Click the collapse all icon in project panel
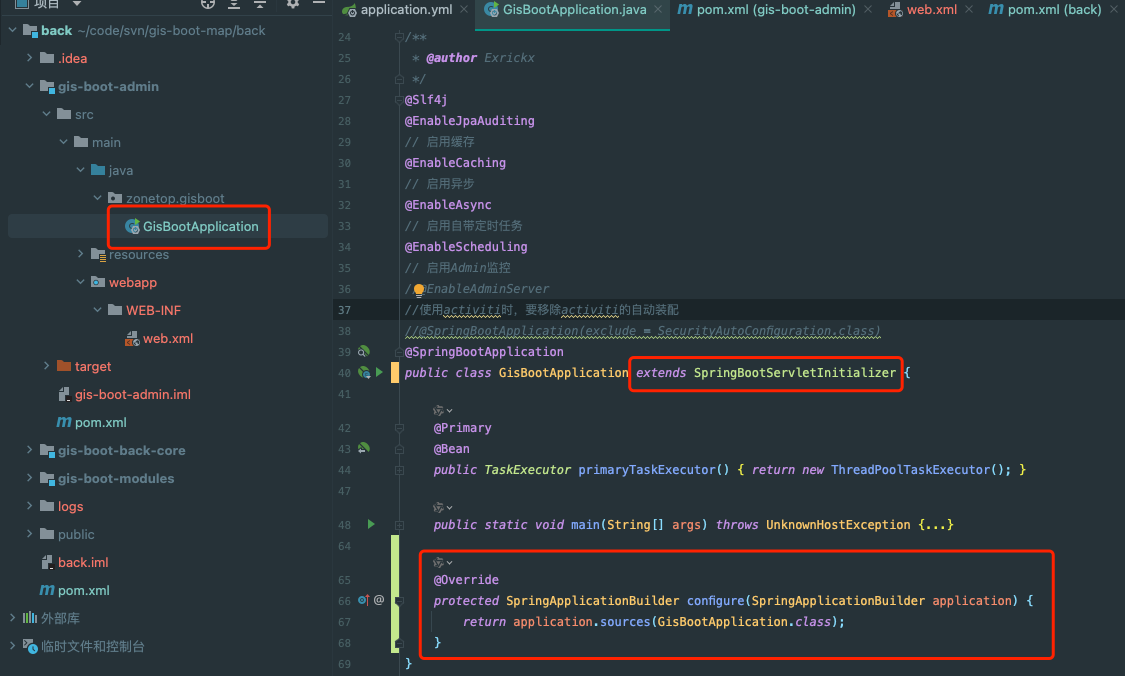Image resolution: width=1125 pixels, height=676 pixels. (x=259, y=4)
